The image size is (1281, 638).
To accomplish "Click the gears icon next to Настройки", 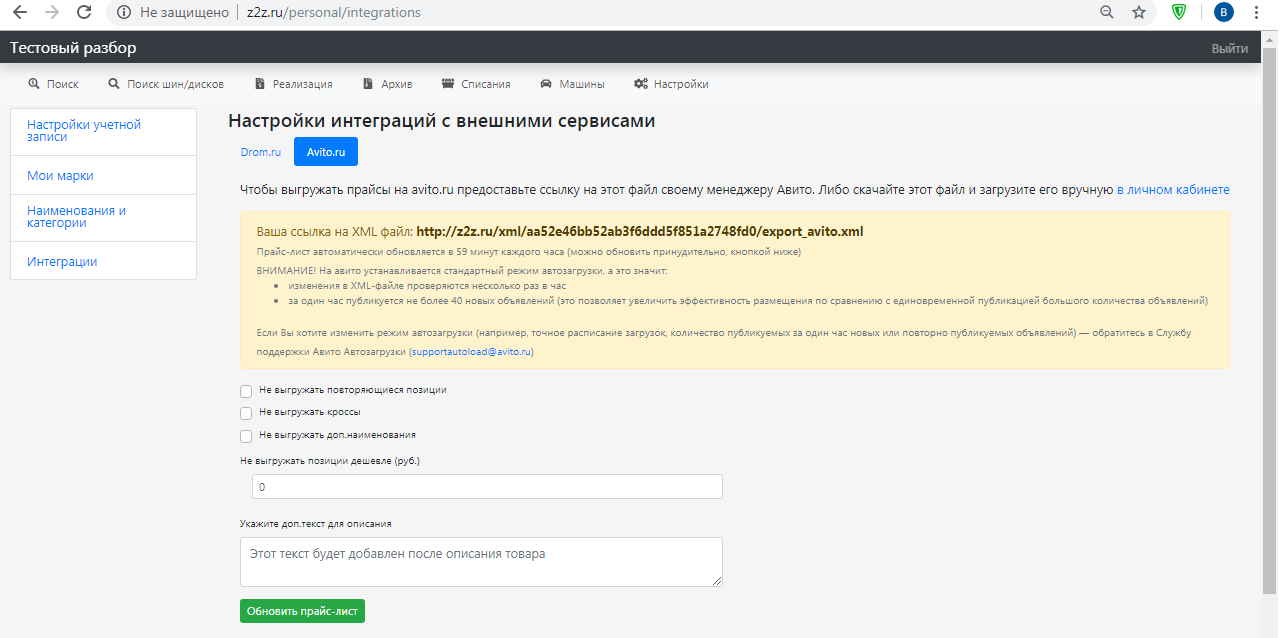I will [x=641, y=84].
